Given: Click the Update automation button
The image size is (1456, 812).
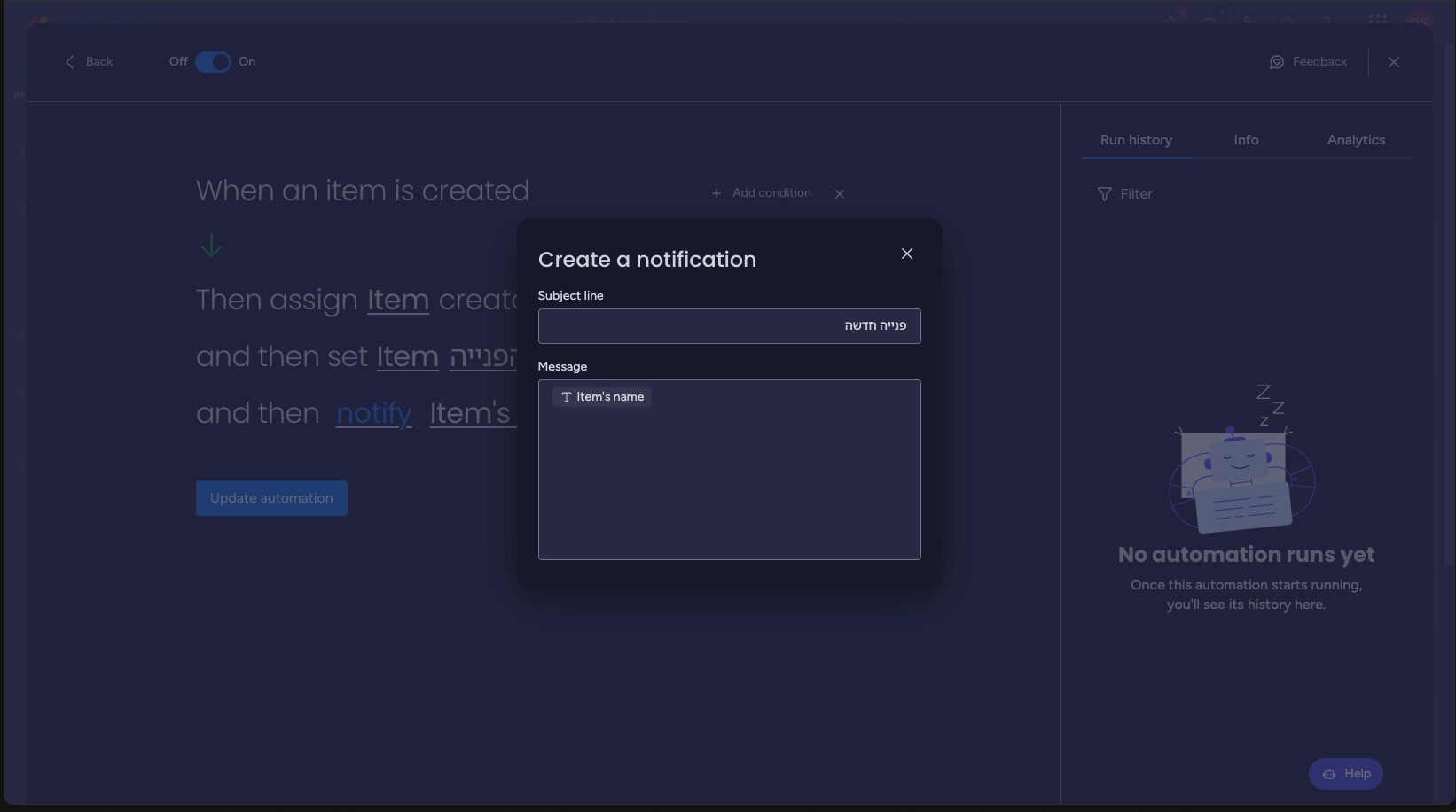Looking at the screenshot, I should click(x=271, y=498).
